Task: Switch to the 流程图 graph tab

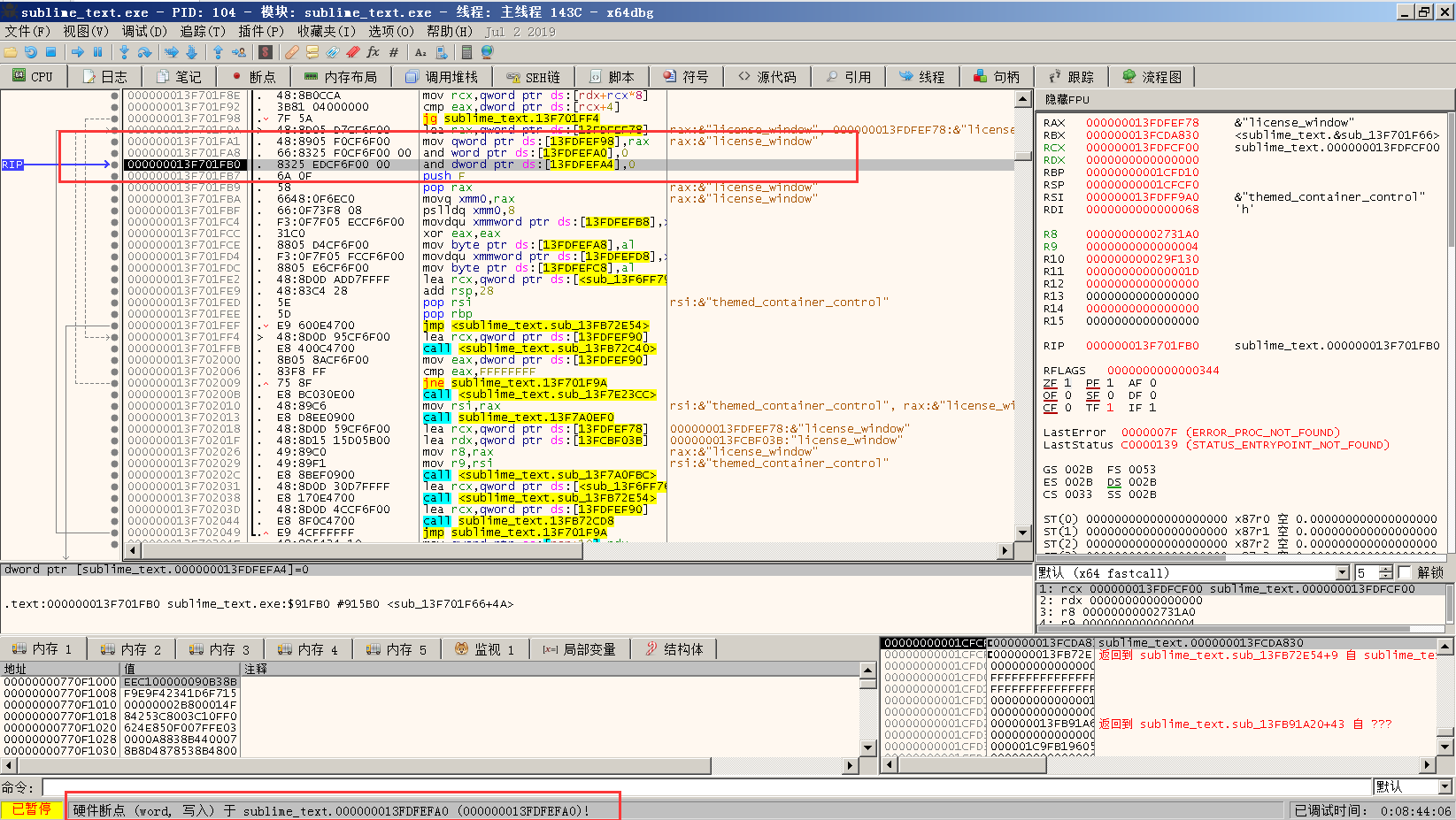Action: pyautogui.click(x=1152, y=77)
